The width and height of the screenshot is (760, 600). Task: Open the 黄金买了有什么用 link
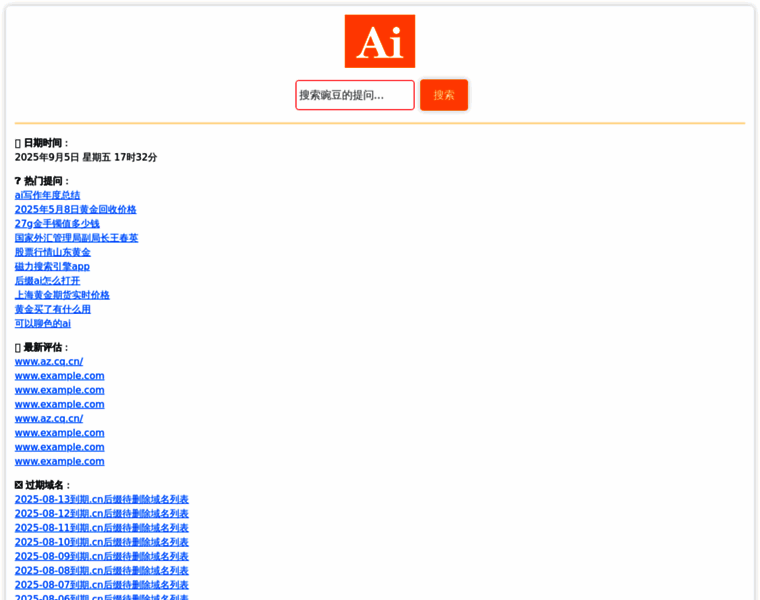click(53, 309)
